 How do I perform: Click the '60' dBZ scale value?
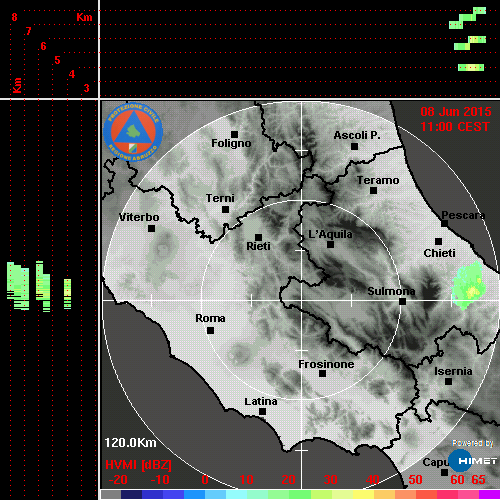click(457, 480)
